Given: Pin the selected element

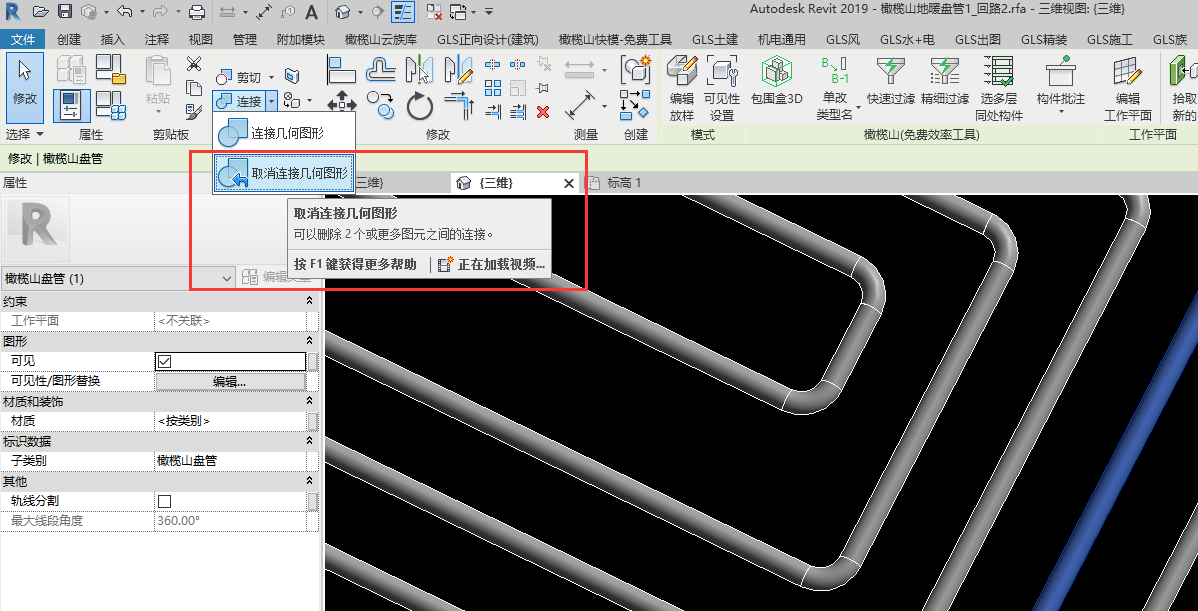Looking at the screenshot, I should coord(543,88).
